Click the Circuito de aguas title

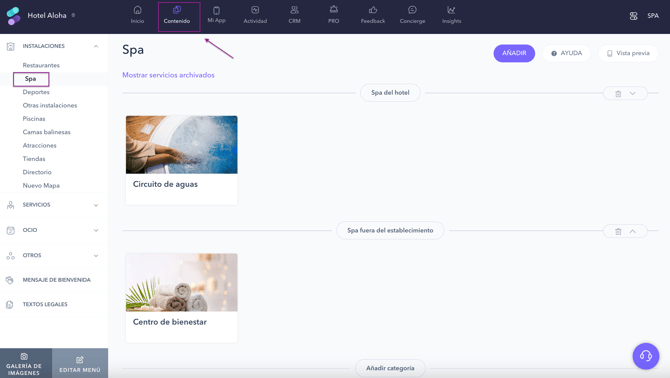[x=165, y=185]
